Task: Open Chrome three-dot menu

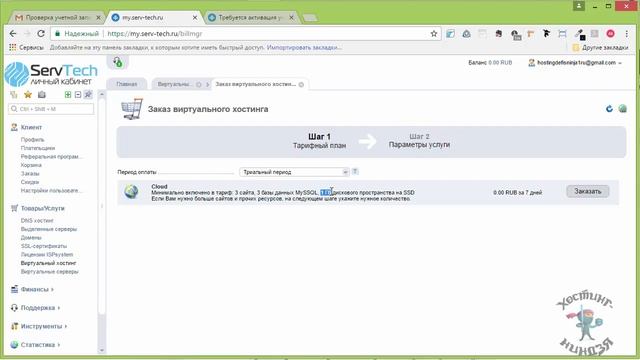Action: pyautogui.click(x=627, y=34)
